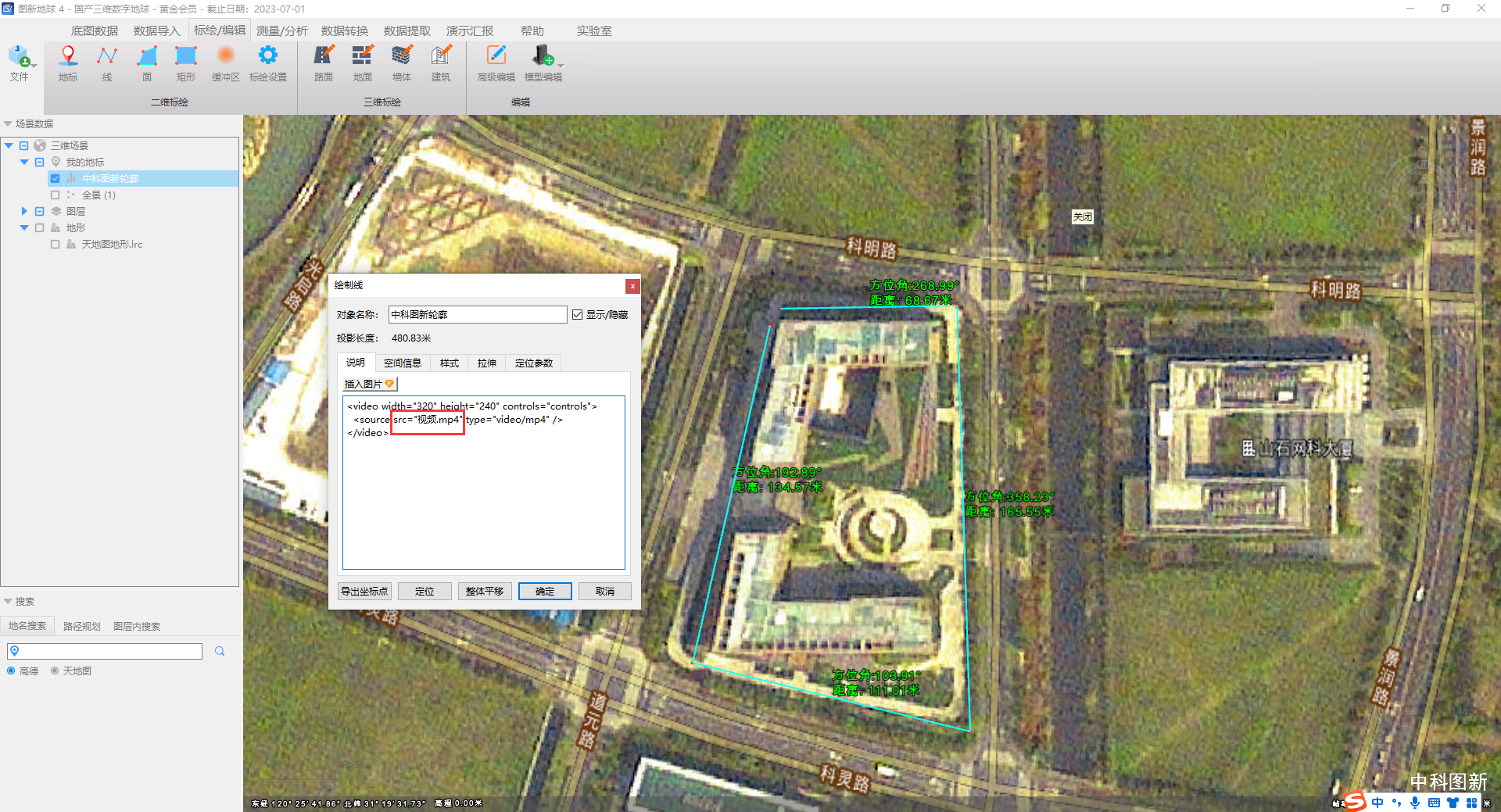Viewport: 1501px width, 812px height.
Task: Open the 底图数据 ribbon tab
Action: [x=95, y=30]
